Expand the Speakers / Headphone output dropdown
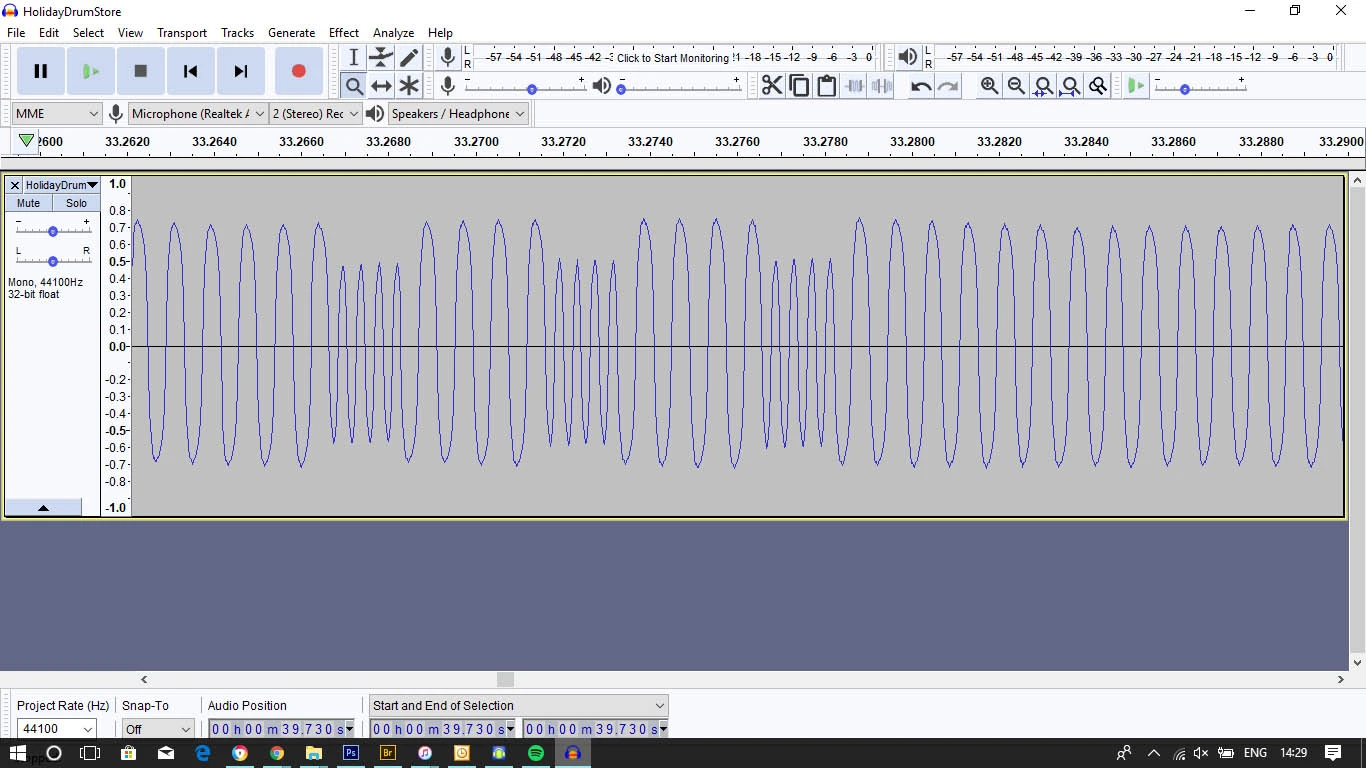This screenshot has height=768, width=1366. pyautogui.click(x=458, y=114)
